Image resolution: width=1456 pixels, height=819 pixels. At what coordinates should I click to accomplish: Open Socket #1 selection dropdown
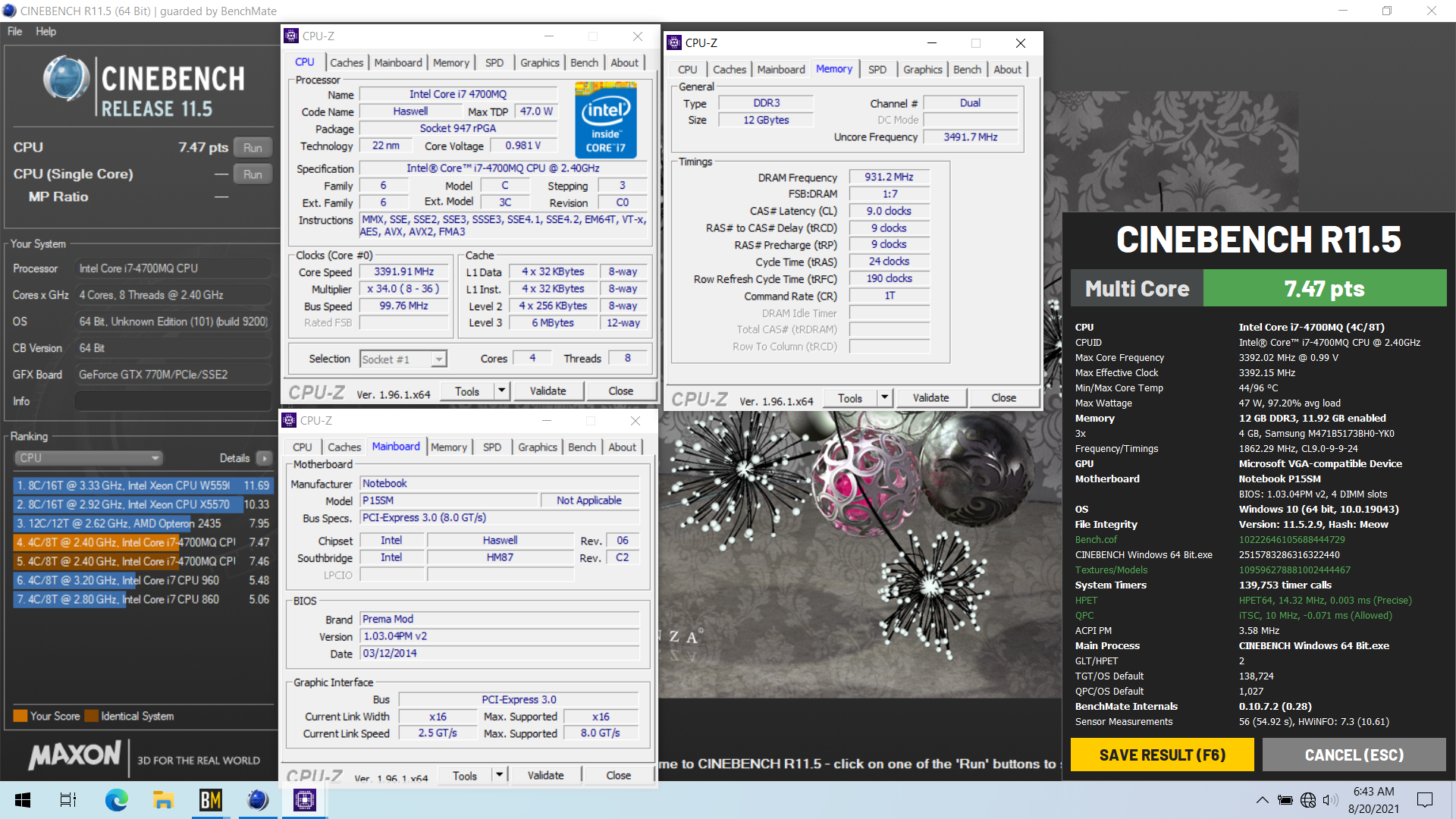pos(403,359)
